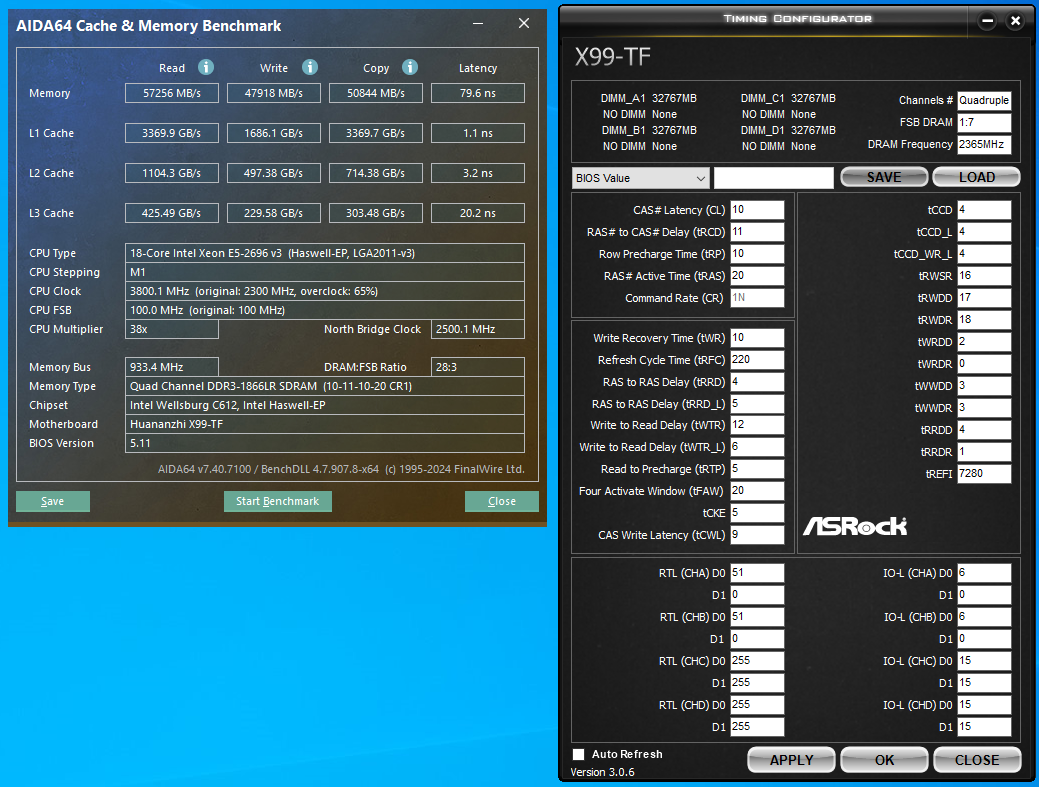Select the RTL (CHD) D0 field
The width and height of the screenshot is (1039, 787).
tap(757, 705)
